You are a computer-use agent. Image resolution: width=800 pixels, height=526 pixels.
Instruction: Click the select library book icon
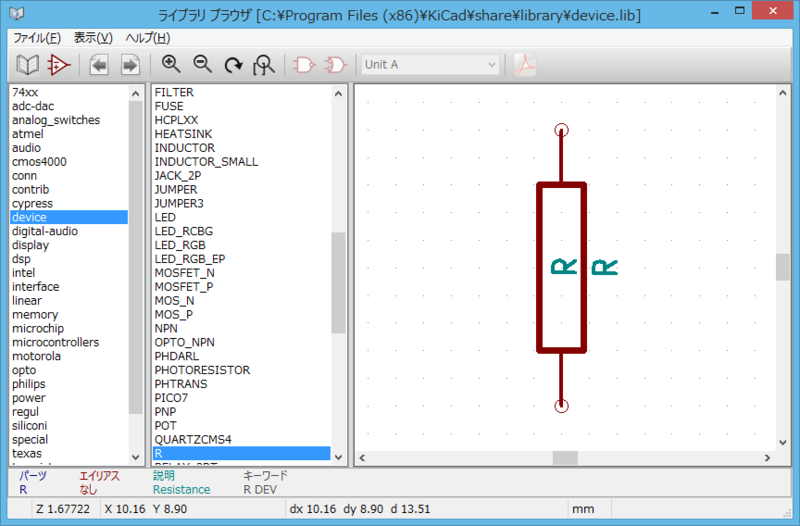(x=28, y=65)
